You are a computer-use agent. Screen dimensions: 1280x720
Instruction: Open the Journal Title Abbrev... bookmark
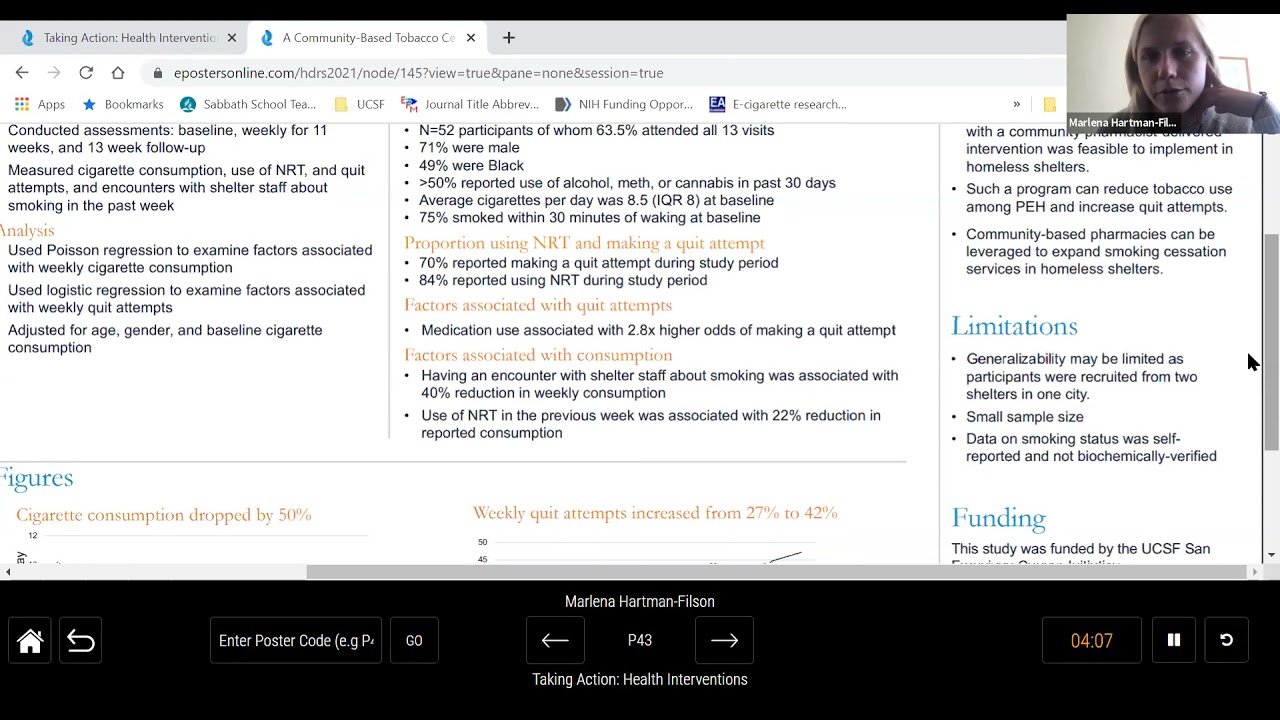pos(470,104)
